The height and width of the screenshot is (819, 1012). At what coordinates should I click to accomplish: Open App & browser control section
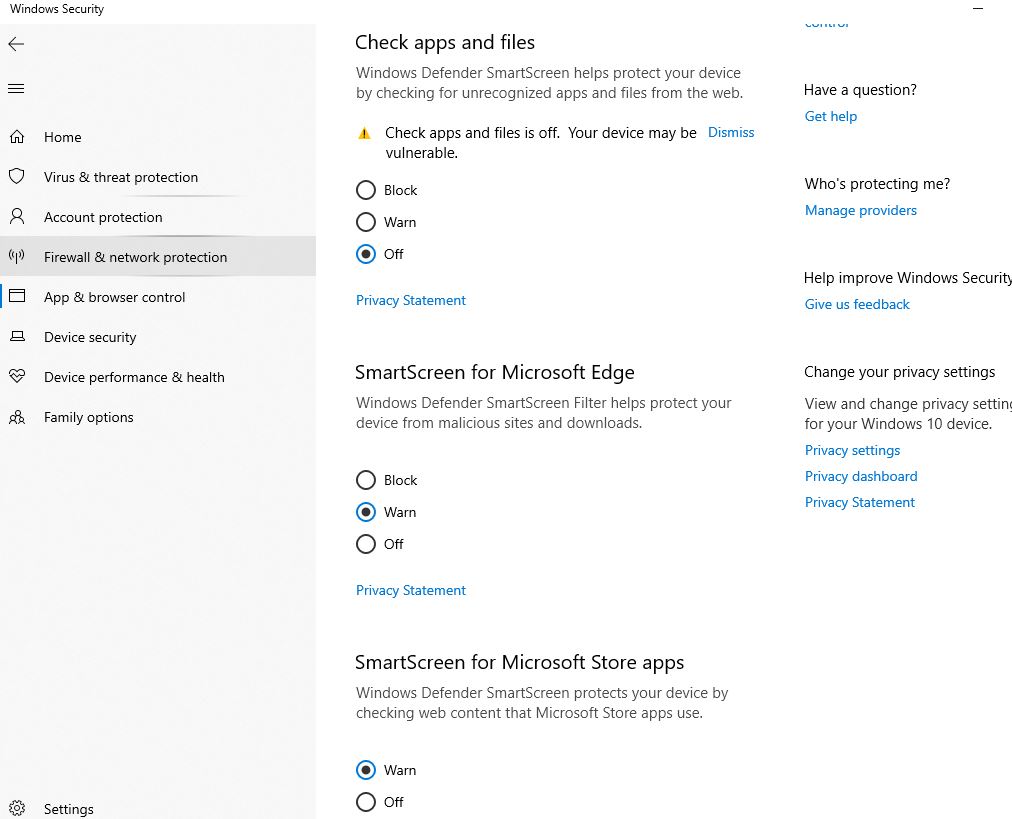click(x=114, y=297)
